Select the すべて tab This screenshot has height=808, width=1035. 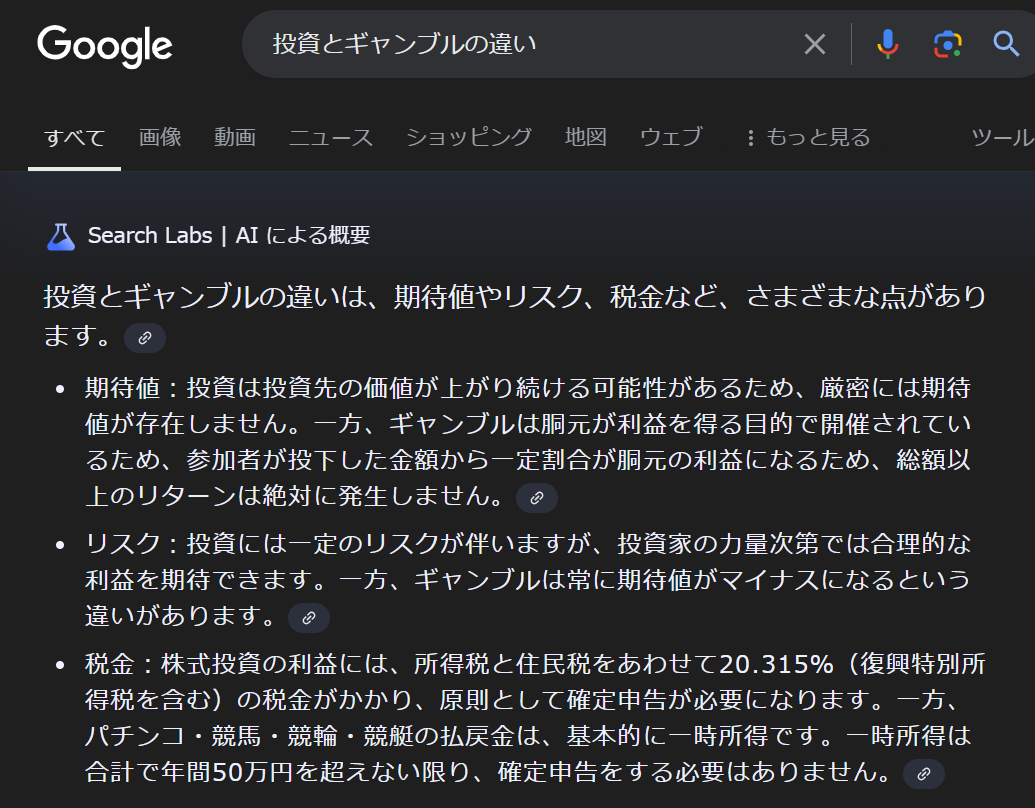(74, 138)
